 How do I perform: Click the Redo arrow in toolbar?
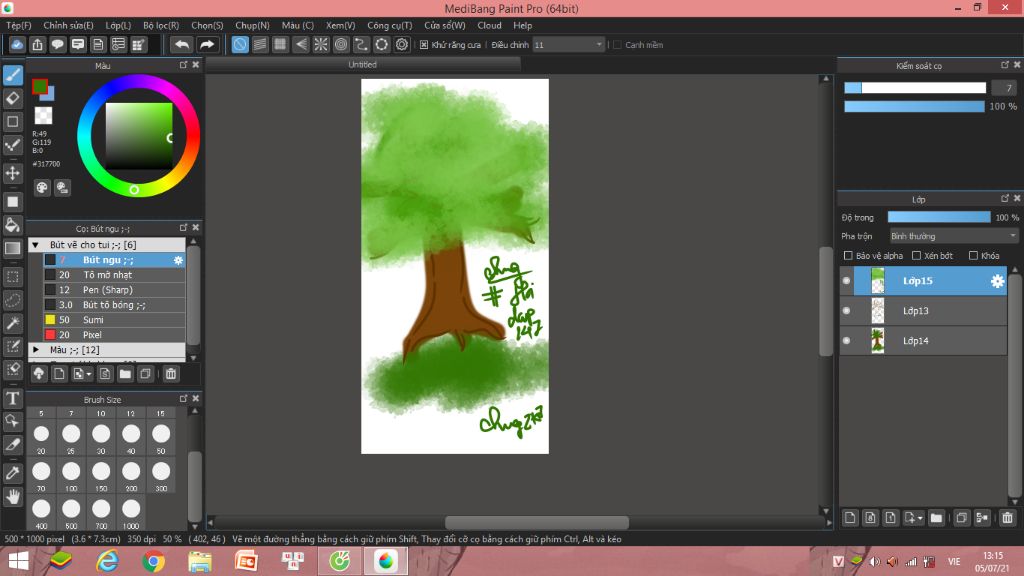coord(206,44)
